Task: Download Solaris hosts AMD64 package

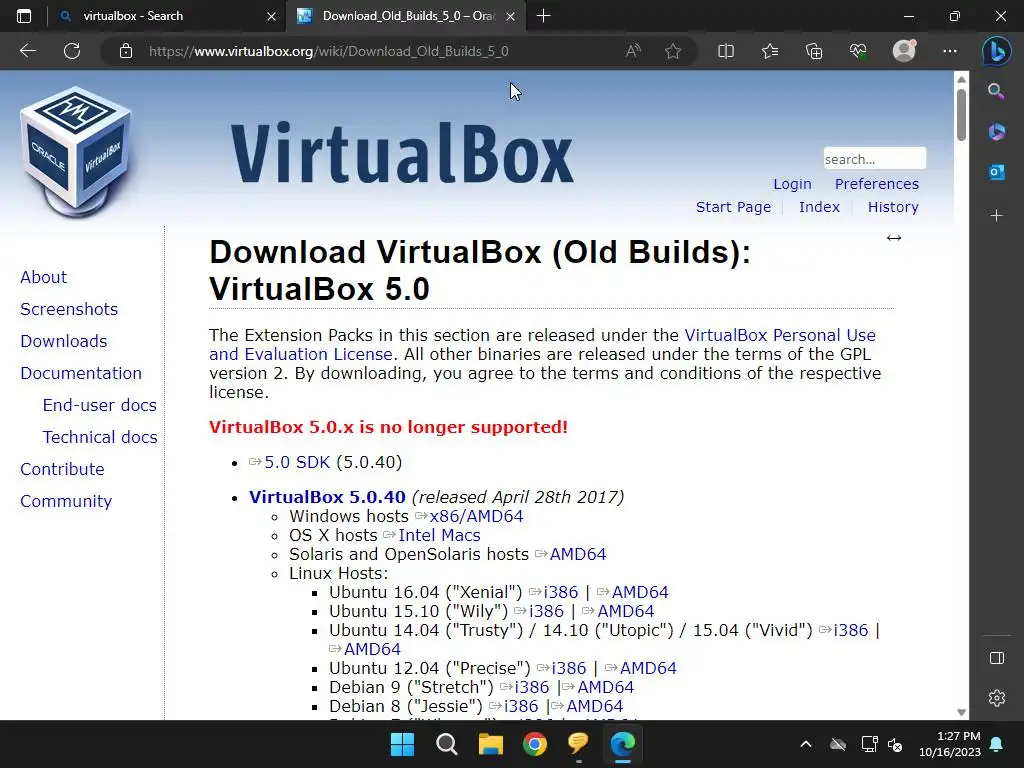Action: click(578, 554)
